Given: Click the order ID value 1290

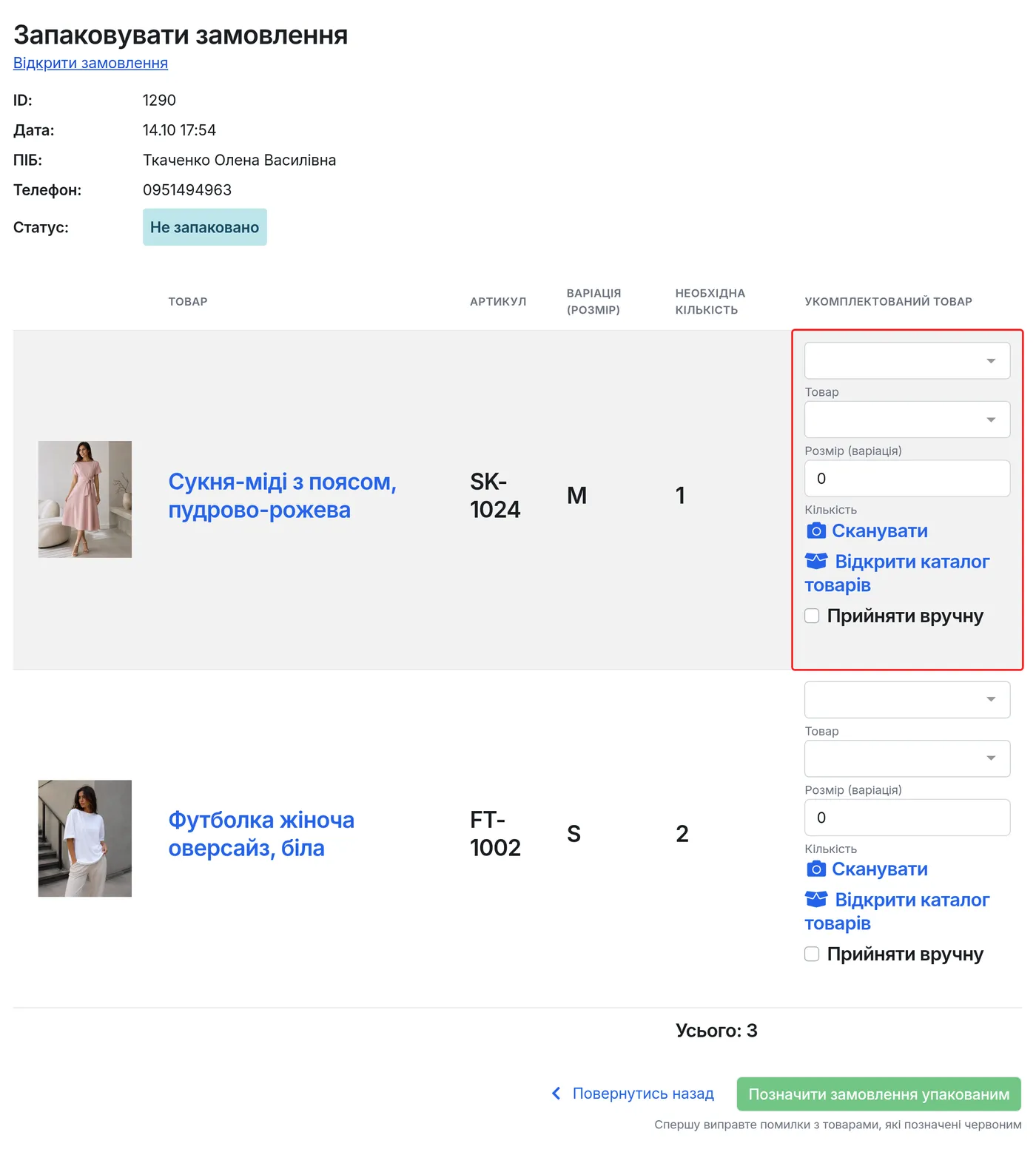Looking at the screenshot, I should 159,101.
